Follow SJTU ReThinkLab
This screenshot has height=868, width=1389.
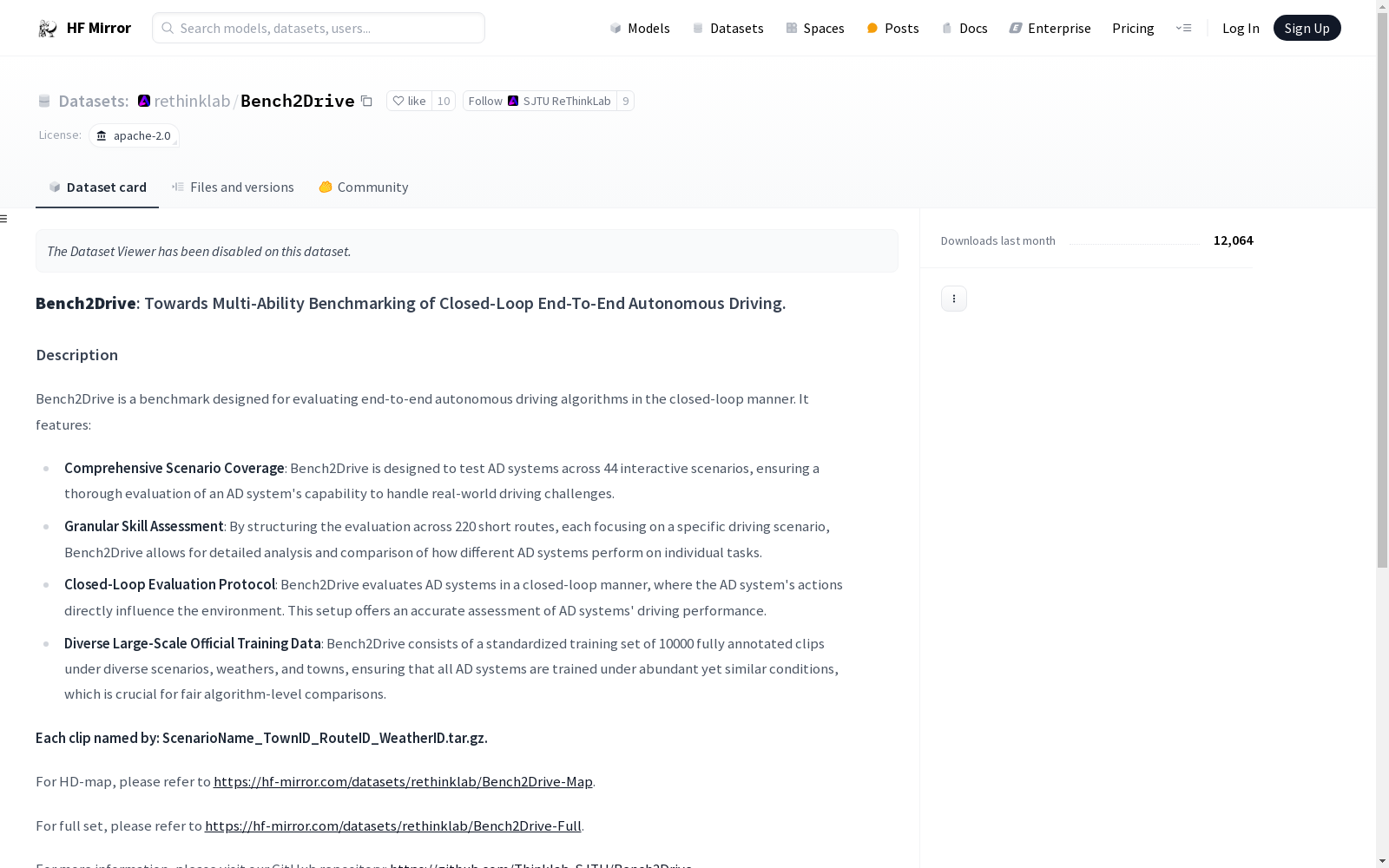[539, 101]
